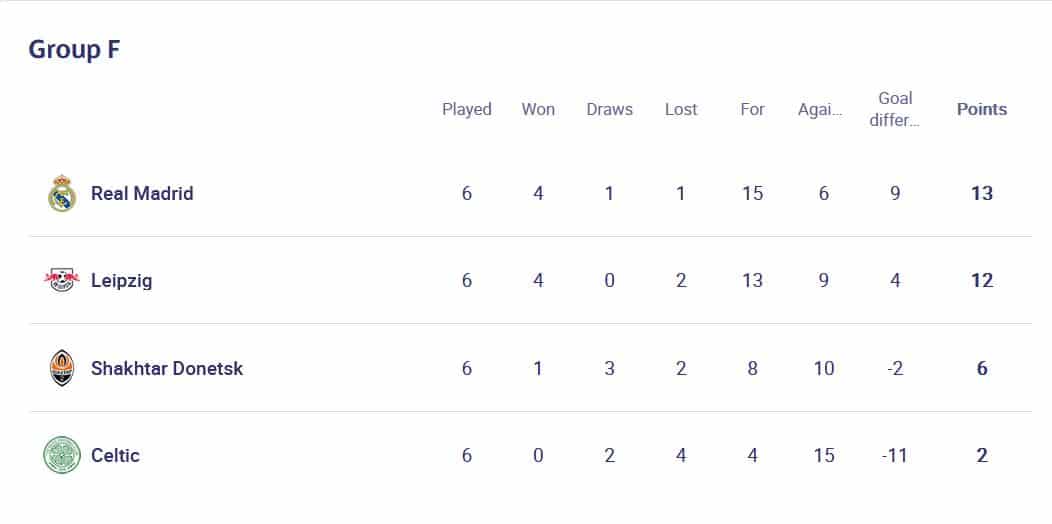Open the Real Madrid team link
Screen dimensions: 1052x524
click(142, 193)
